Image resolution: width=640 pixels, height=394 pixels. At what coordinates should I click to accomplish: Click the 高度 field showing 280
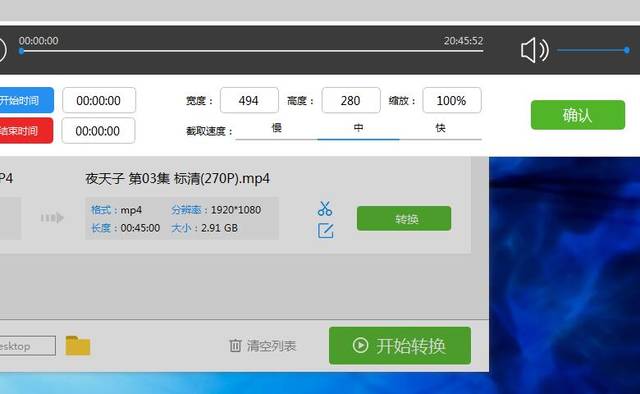click(351, 100)
